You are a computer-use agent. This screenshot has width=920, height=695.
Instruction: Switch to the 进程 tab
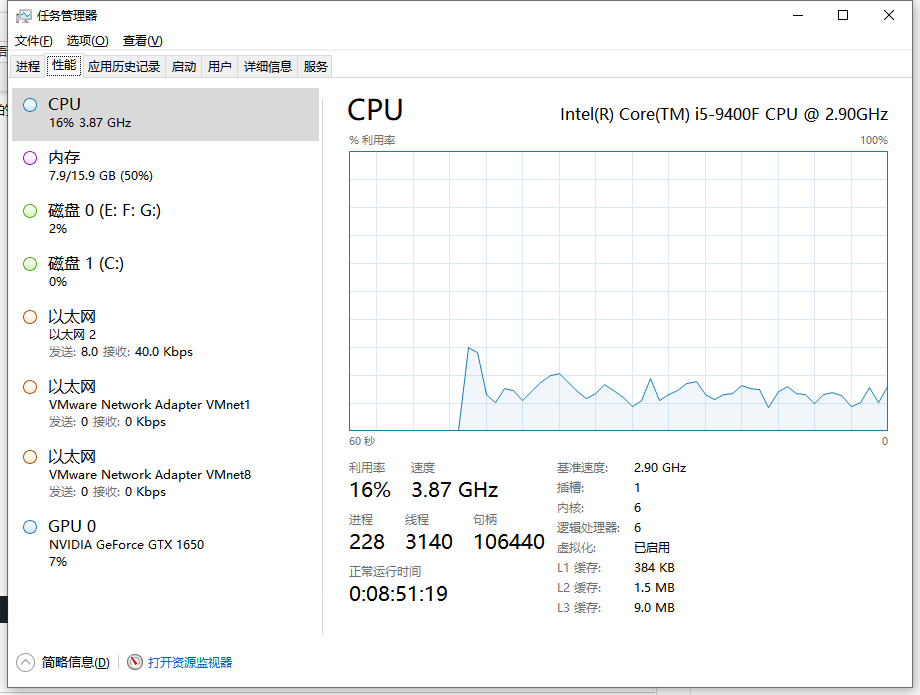click(x=28, y=67)
